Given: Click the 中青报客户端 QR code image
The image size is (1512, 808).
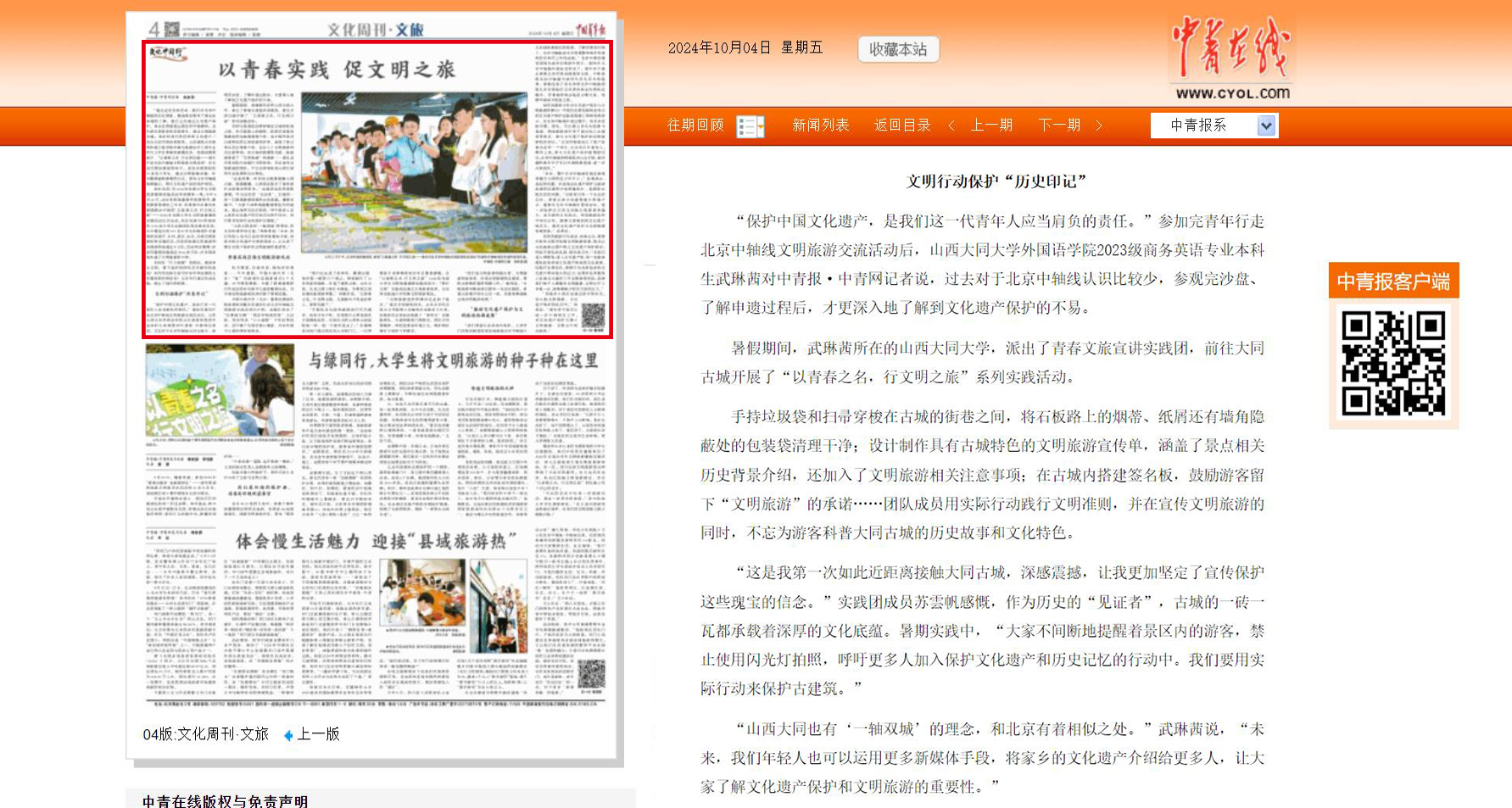Looking at the screenshot, I should 1392,363.
